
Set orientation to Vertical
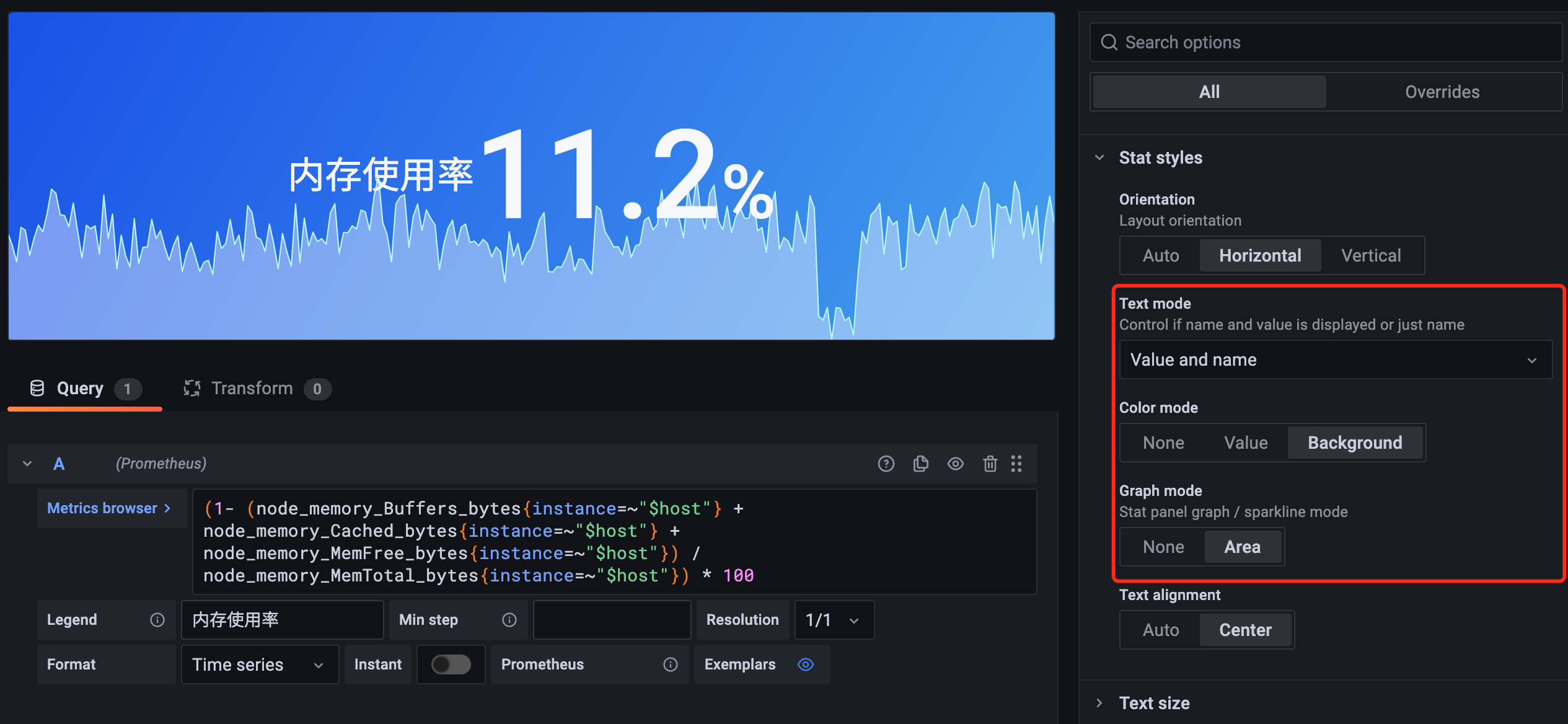(1370, 255)
